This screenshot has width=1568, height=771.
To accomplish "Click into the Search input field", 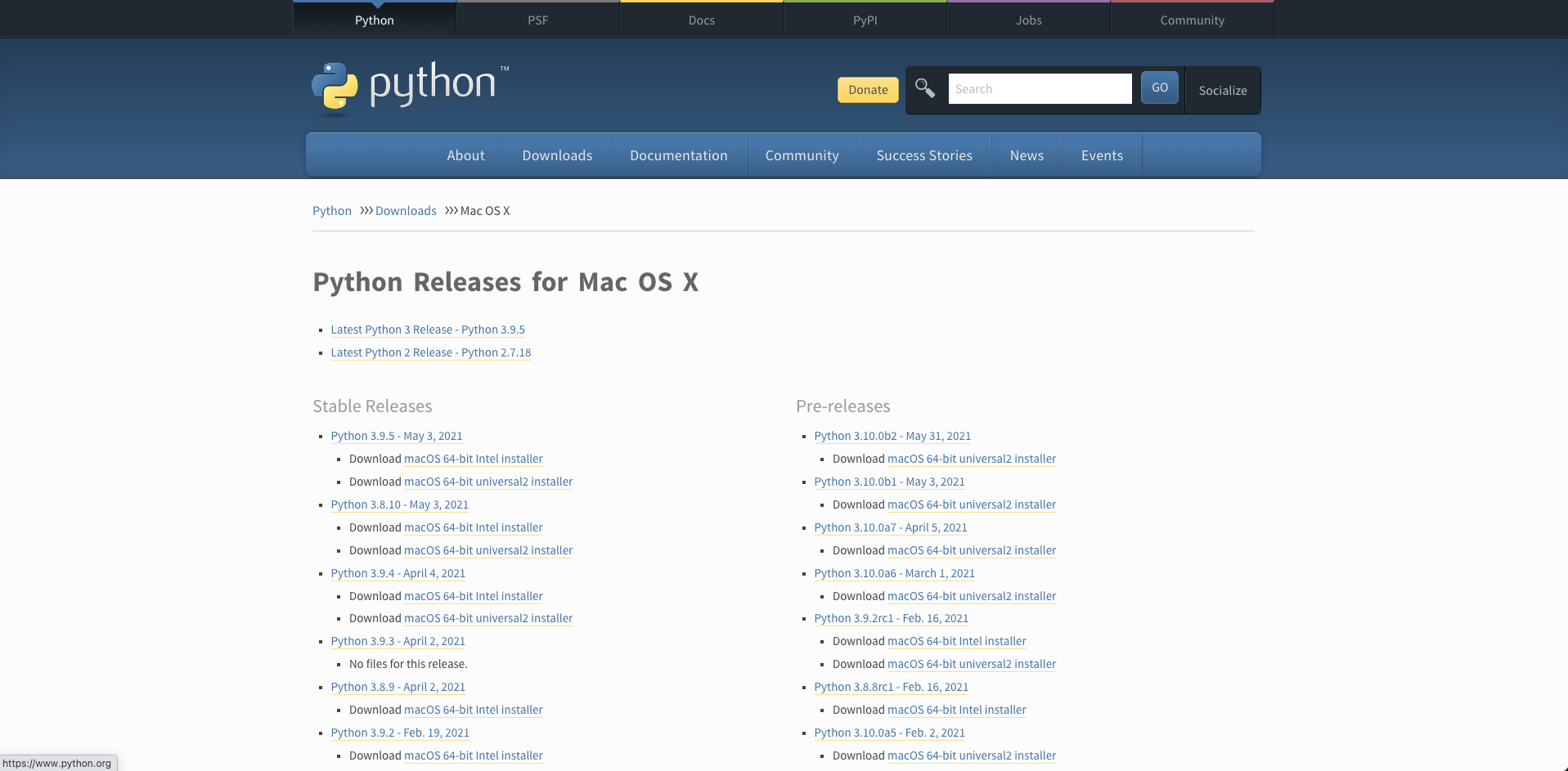I will [x=1040, y=88].
